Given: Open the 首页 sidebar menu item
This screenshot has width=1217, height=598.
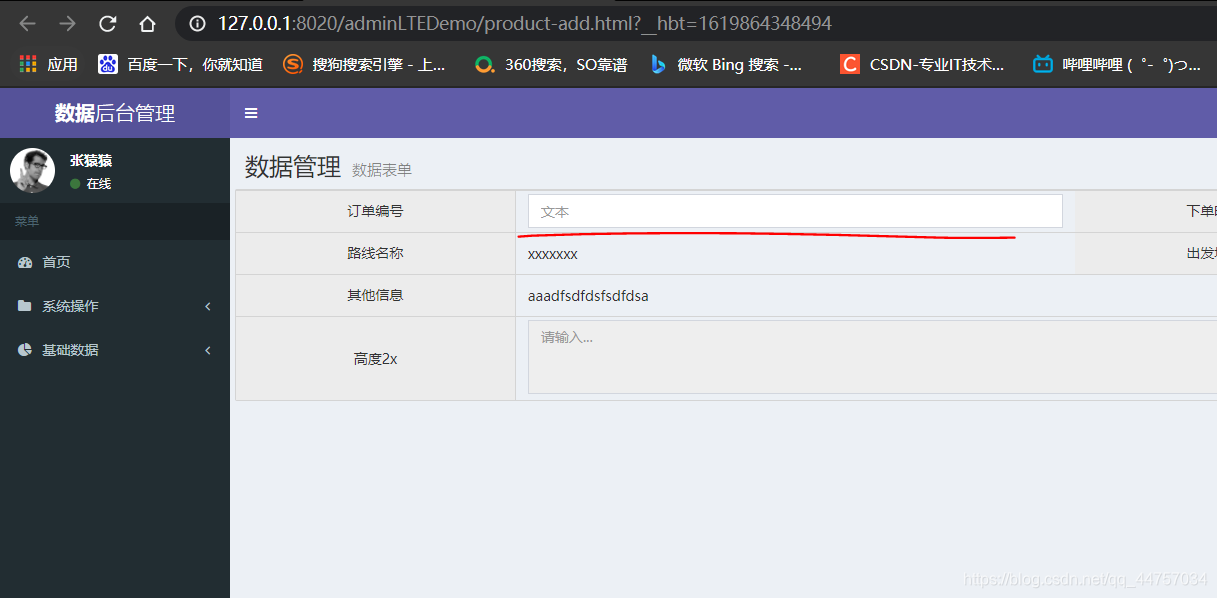Looking at the screenshot, I should (x=115, y=262).
